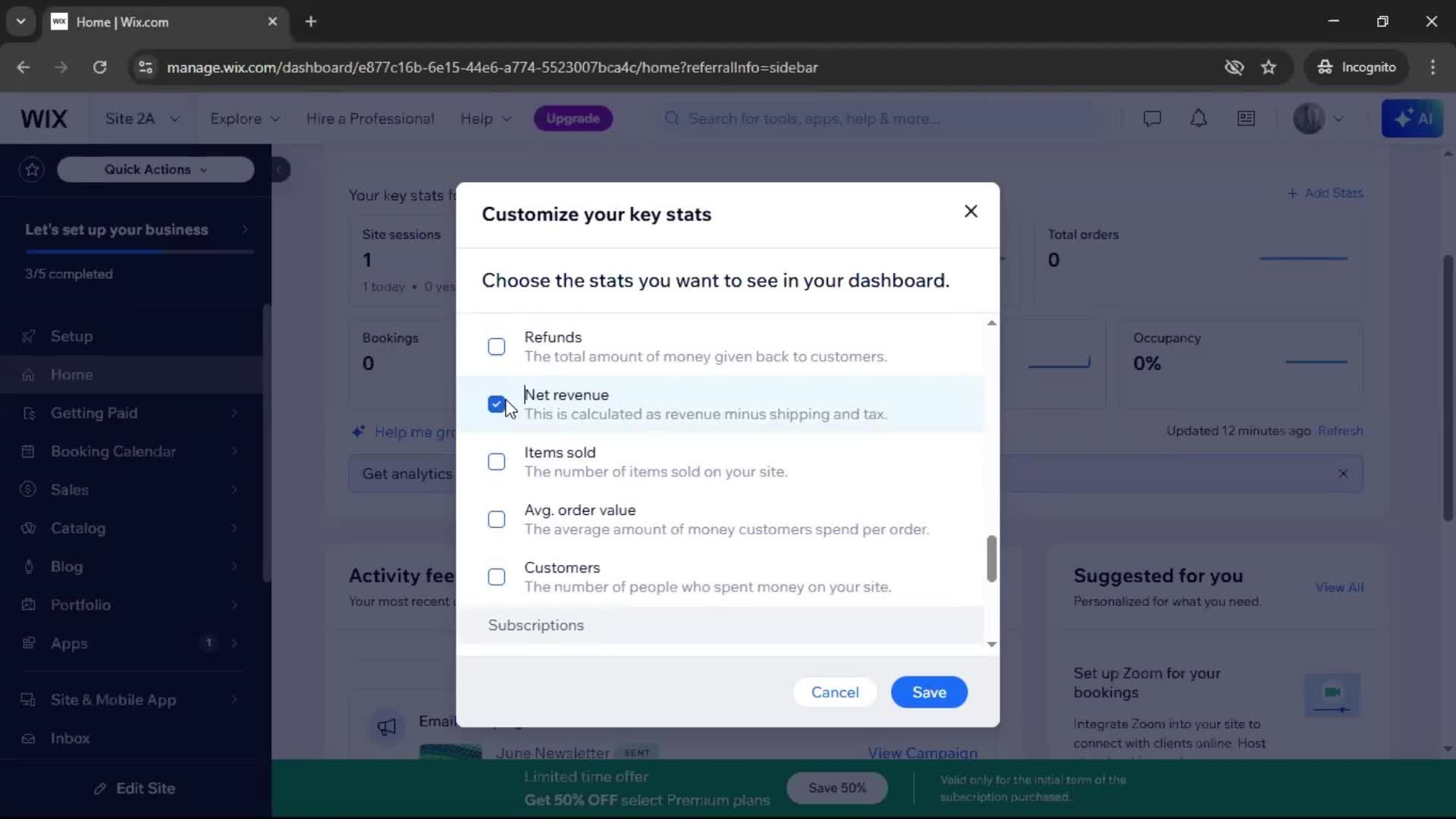
Task: Click the Sales dollar icon
Action: click(28, 490)
